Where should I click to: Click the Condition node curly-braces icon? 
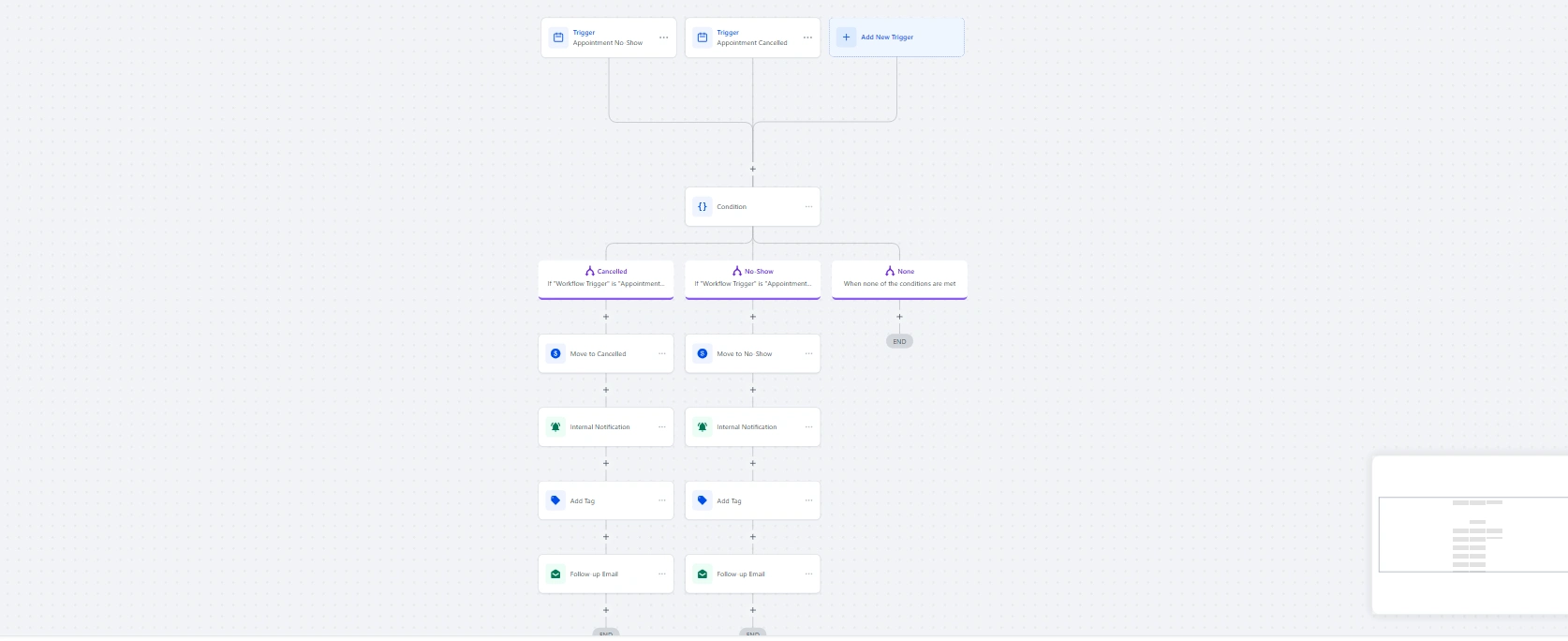pos(703,207)
